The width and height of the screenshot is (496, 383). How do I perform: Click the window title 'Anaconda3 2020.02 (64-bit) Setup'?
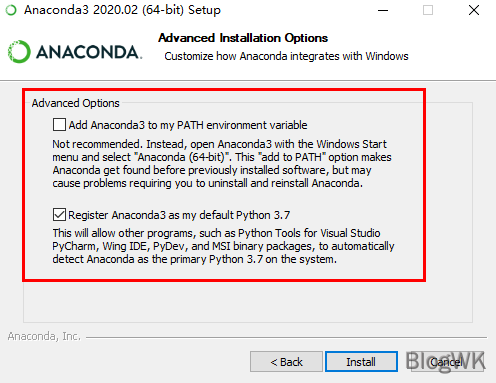(122, 10)
